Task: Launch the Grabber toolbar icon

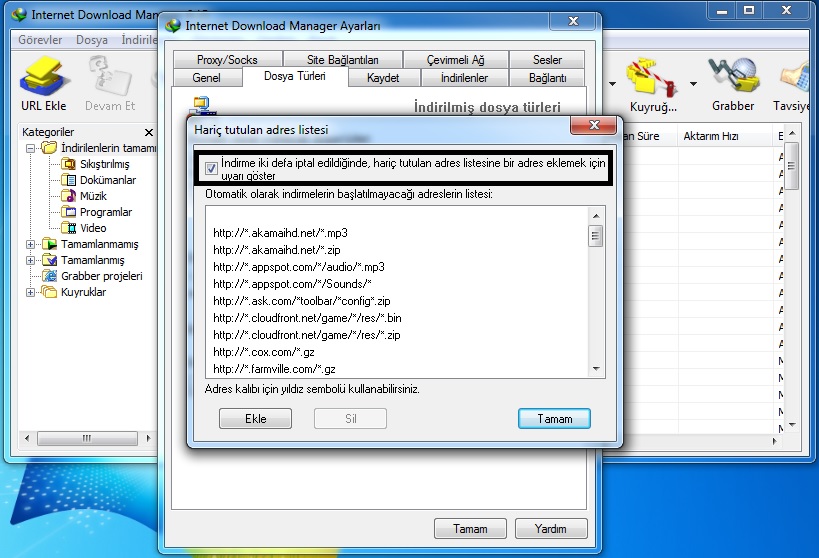Action: [x=733, y=76]
